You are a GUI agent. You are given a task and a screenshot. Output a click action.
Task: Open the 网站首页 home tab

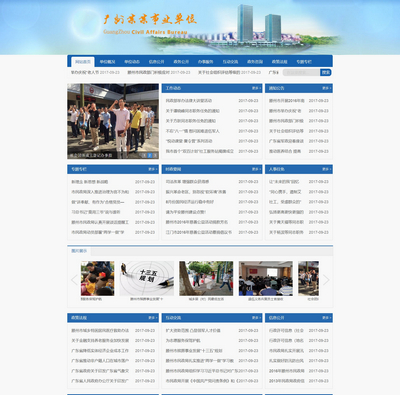point(83,62)
